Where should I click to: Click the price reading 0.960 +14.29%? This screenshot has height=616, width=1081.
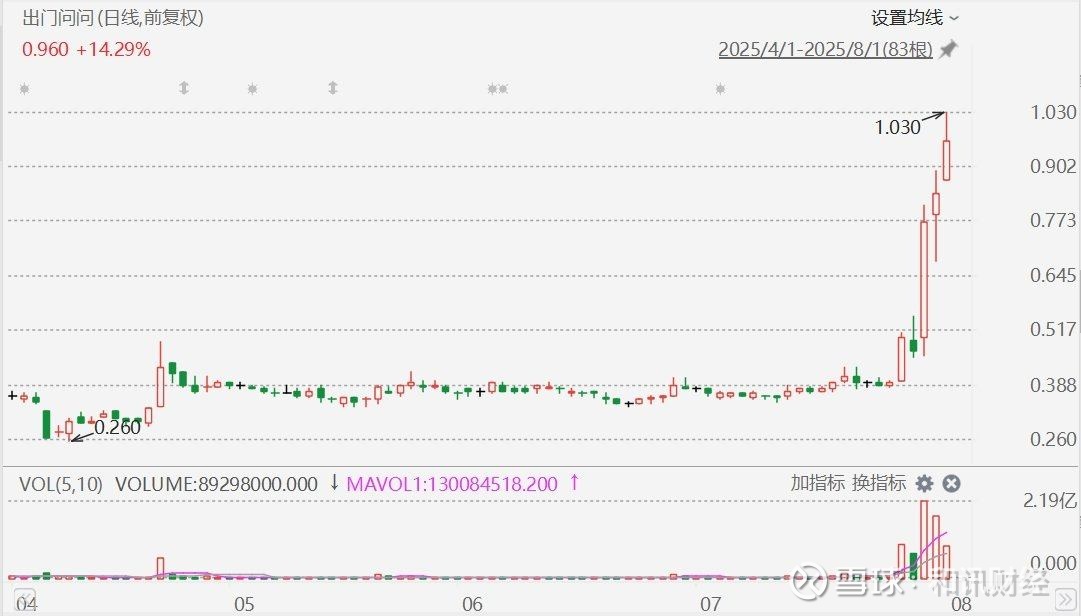click(86, 50)
